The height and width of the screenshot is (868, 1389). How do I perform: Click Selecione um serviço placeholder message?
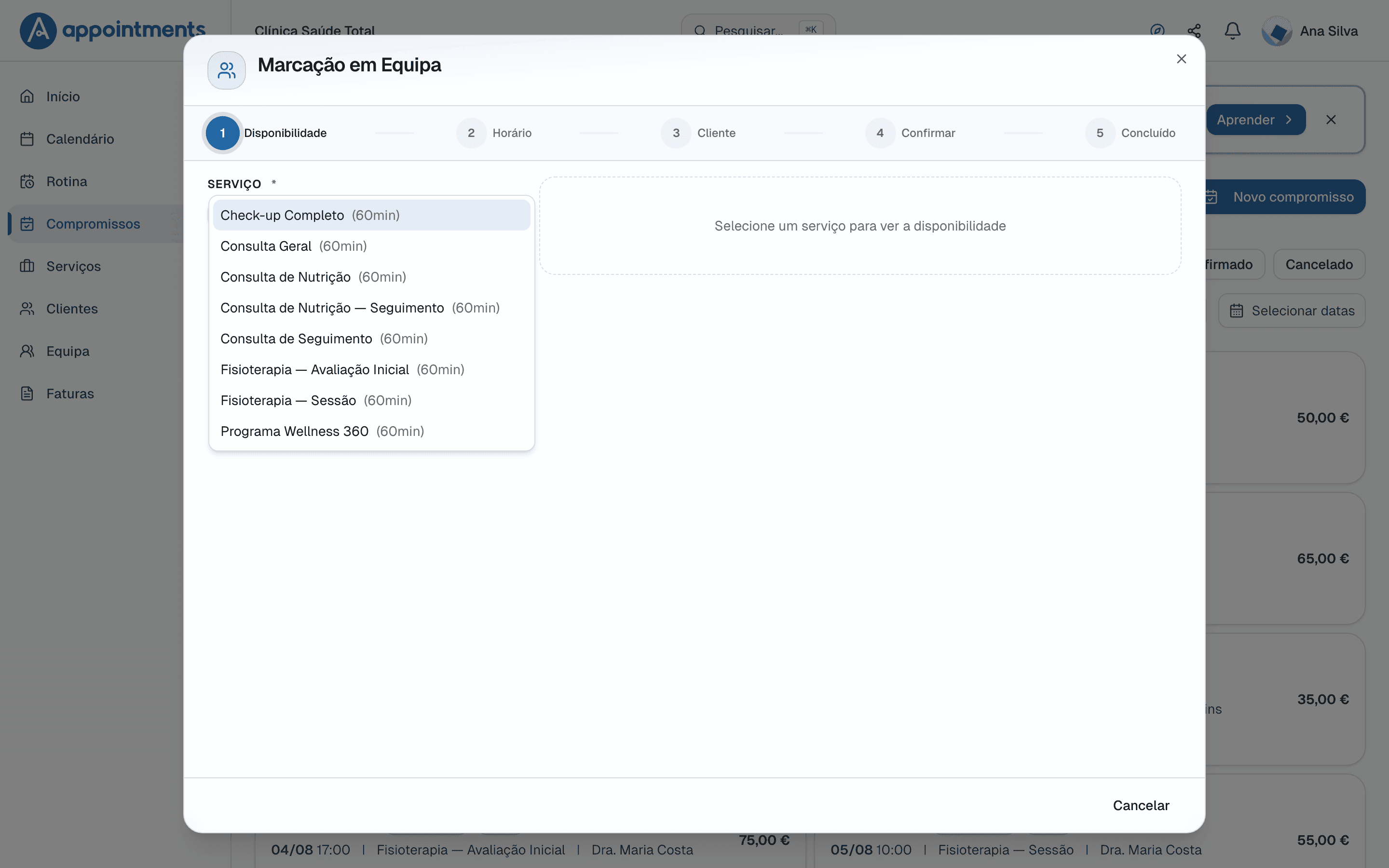click(860, 226)
